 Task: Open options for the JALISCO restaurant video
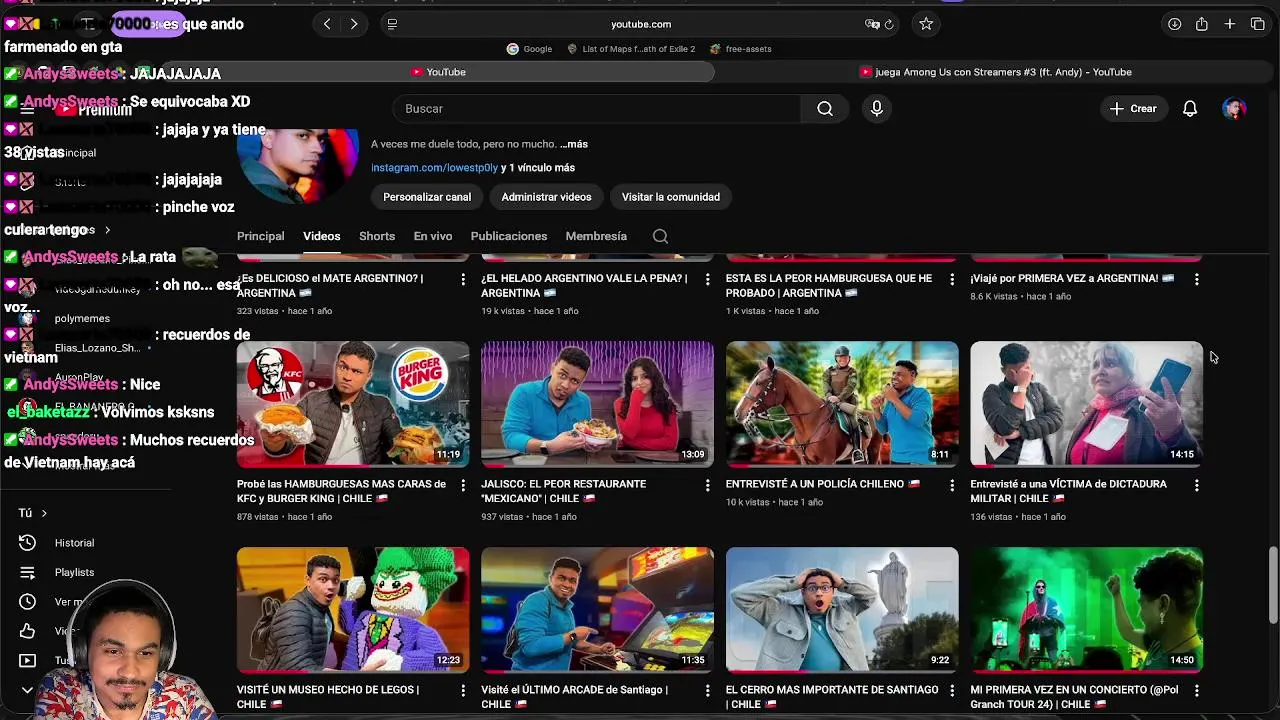click(707, 485)
